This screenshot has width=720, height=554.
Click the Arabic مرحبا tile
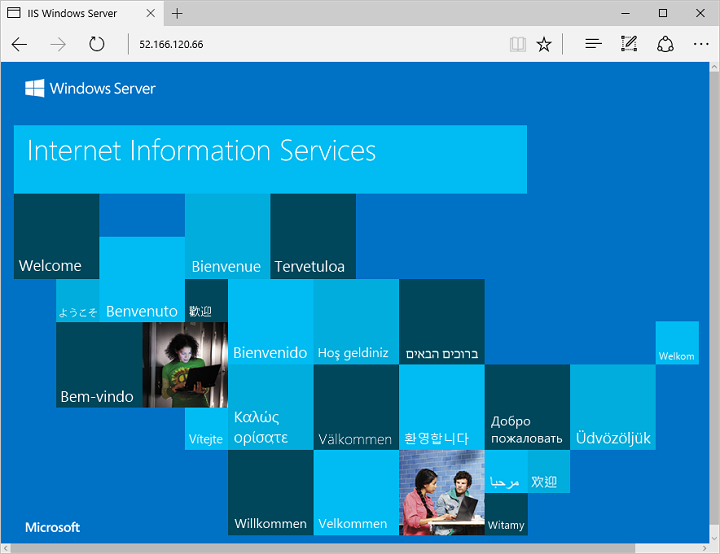(506, 471)
